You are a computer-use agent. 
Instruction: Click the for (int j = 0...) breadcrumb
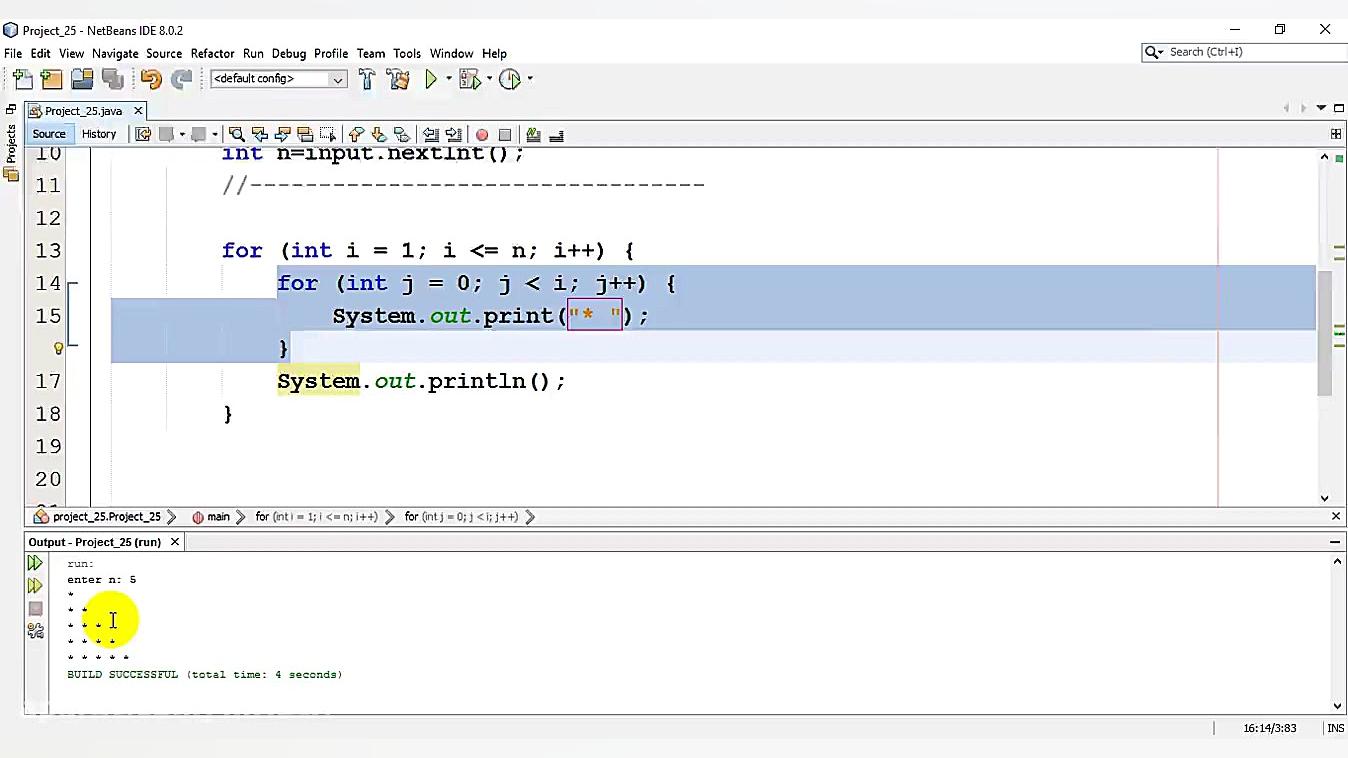point(461,517)
